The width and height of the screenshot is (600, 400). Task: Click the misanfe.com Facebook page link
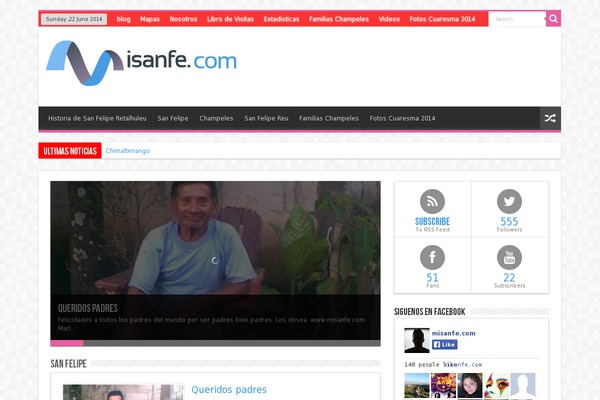point(453,333)
